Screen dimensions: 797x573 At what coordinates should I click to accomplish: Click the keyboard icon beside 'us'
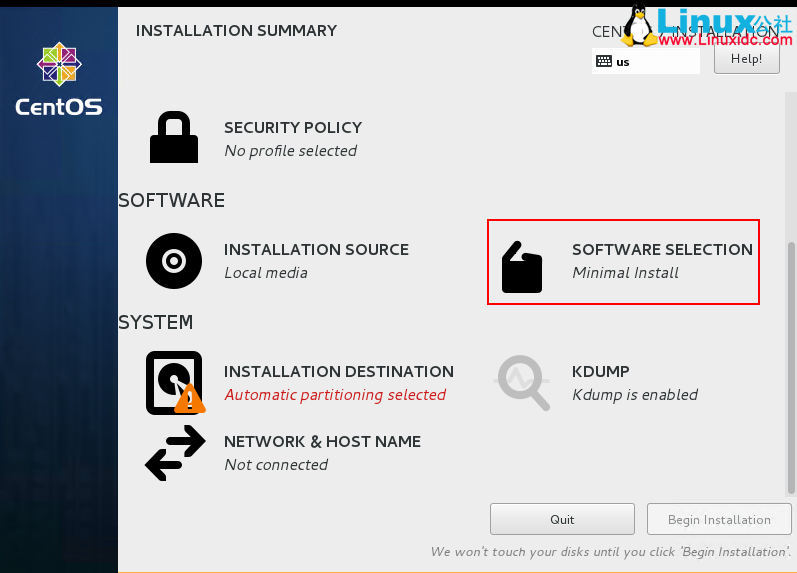(x=603, y=61)
